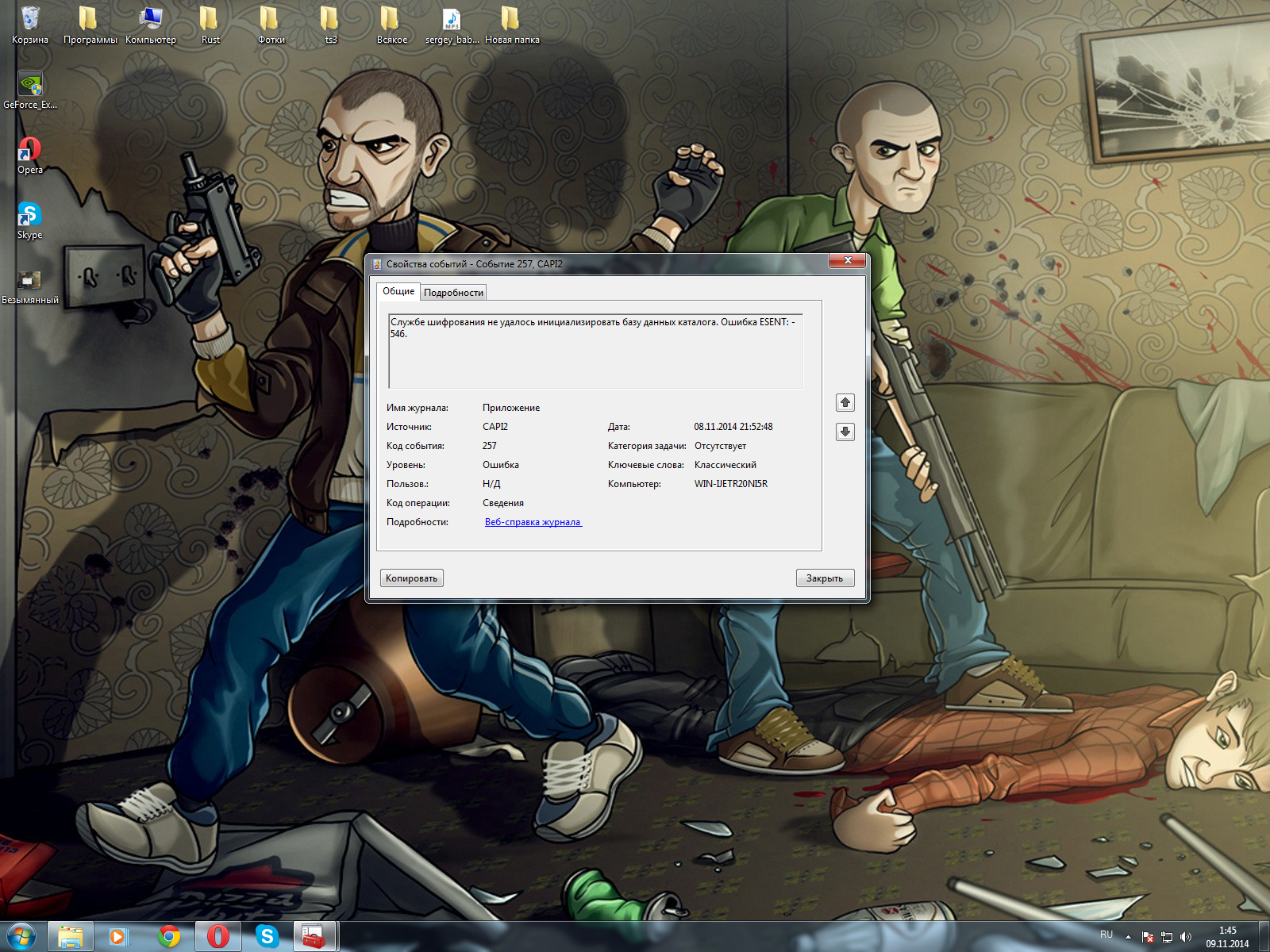The height and width of the screenshot is (952, 1270).
Task: Open the volume speaker tray icon
Action: 1185,937
